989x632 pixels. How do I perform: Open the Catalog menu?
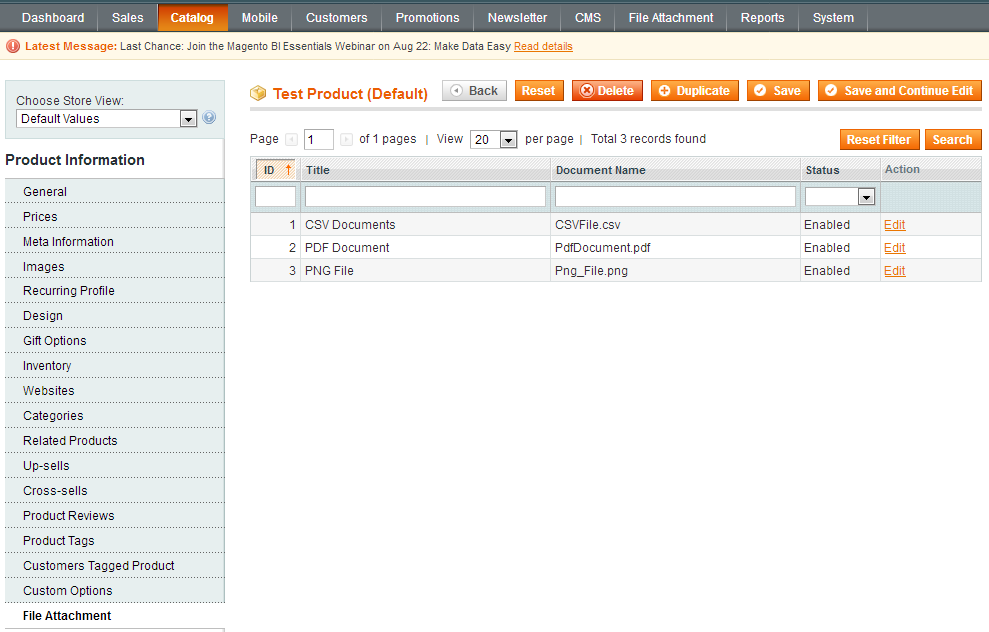pos(192,18)
